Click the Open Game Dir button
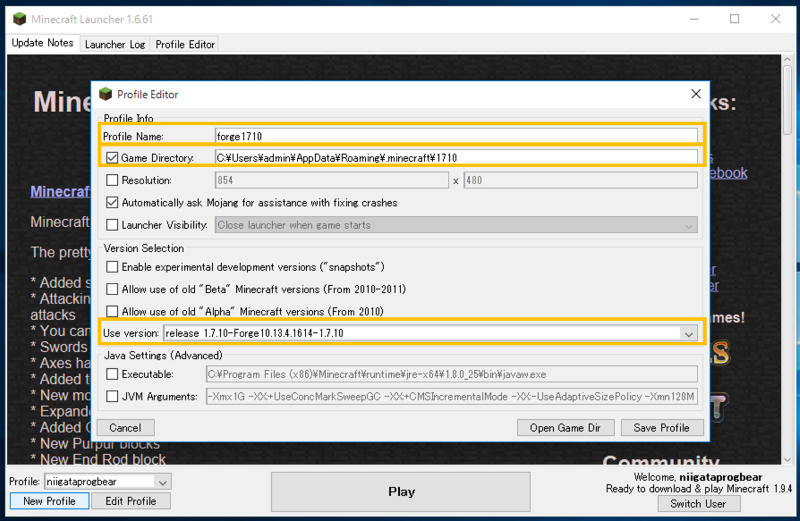 (x=566, y=428)
